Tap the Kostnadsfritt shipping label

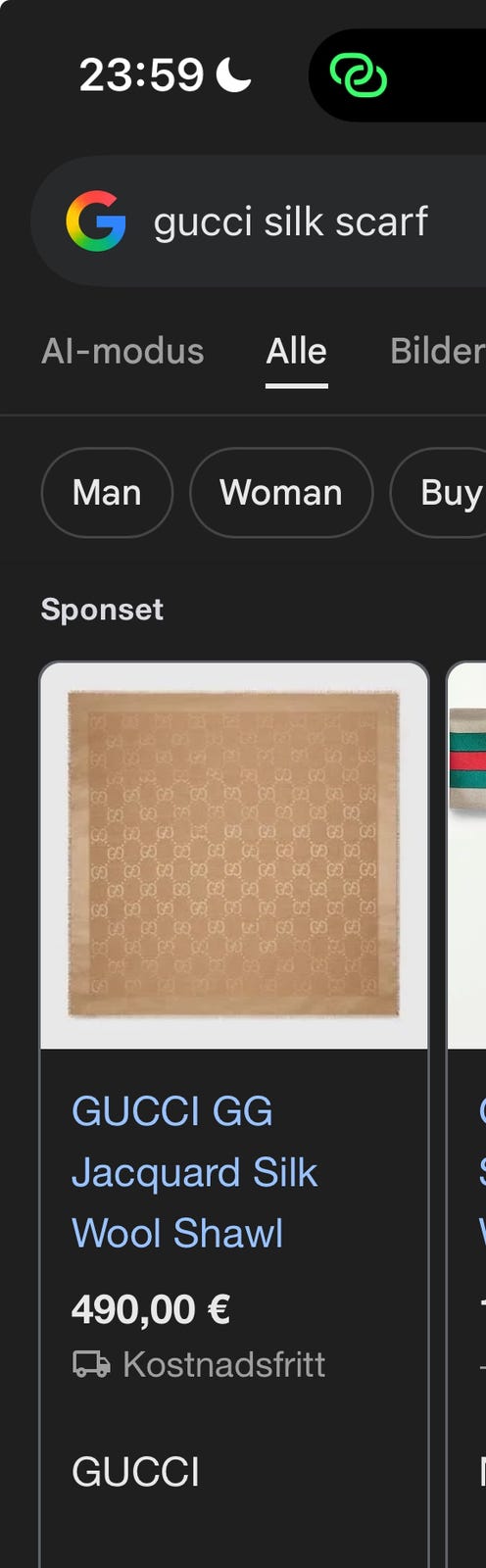click(x=223, y=1364)
